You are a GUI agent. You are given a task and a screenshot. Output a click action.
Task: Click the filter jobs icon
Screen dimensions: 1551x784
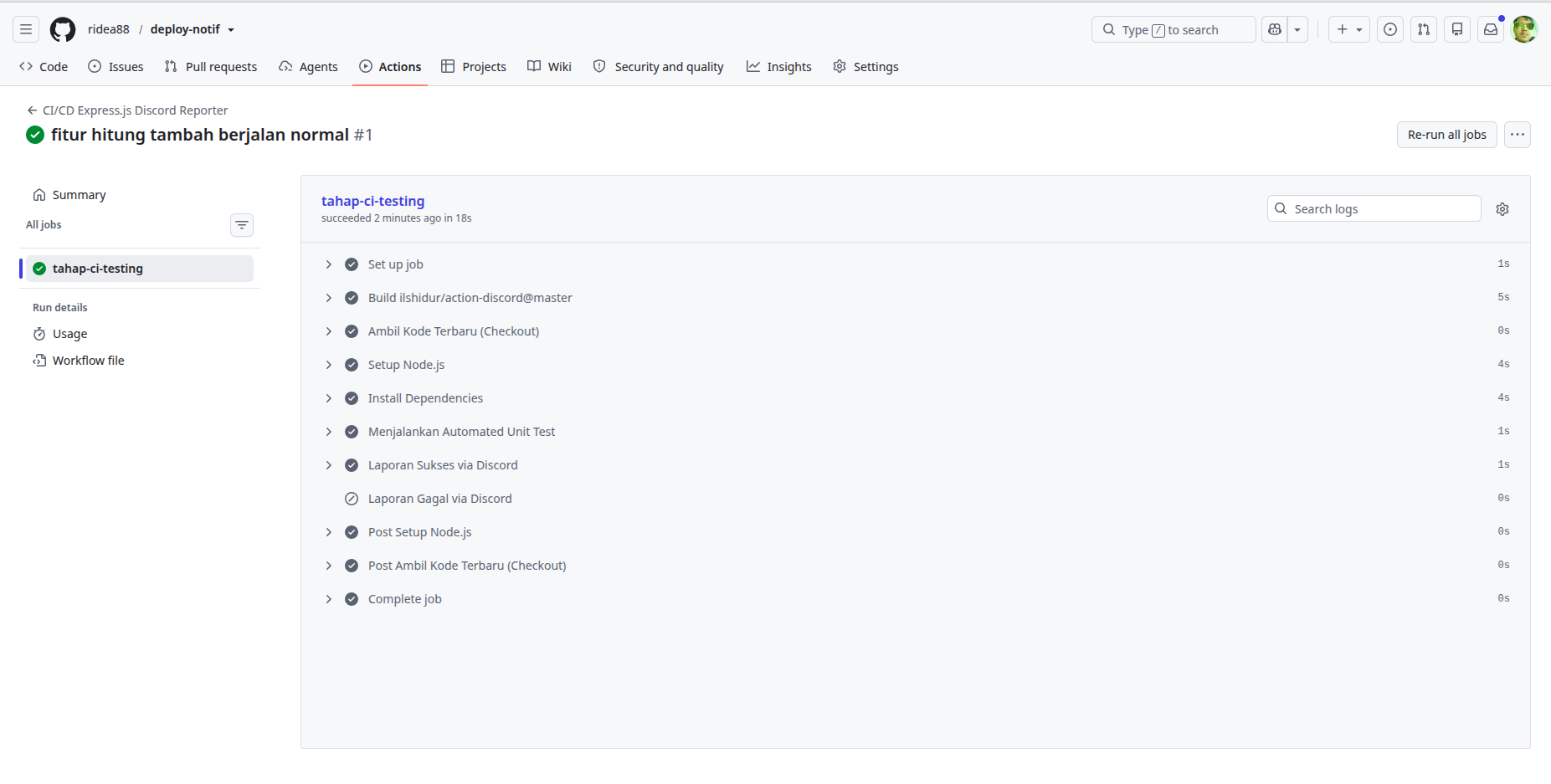click(242, 225)
